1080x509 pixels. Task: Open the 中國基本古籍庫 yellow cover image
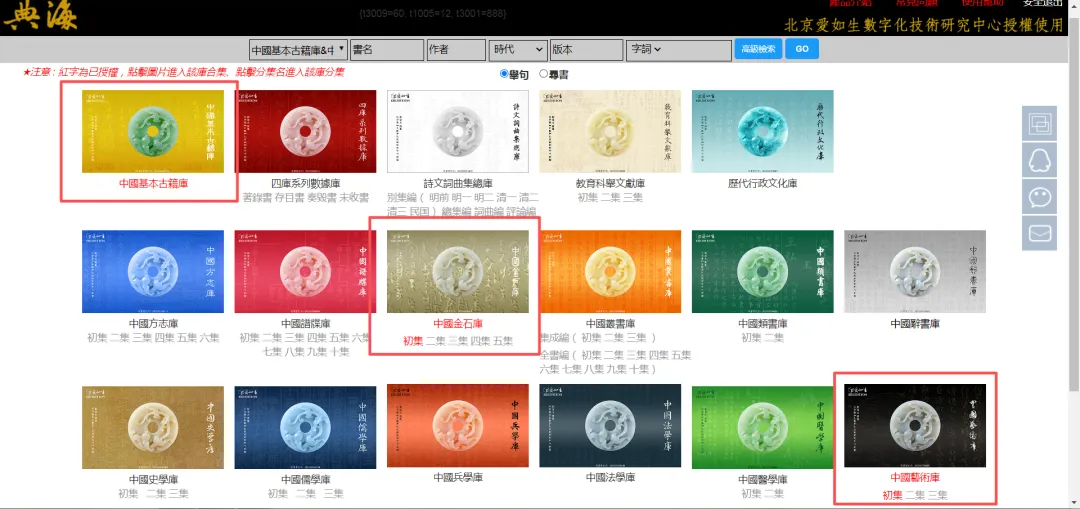(x=152, y=131)
